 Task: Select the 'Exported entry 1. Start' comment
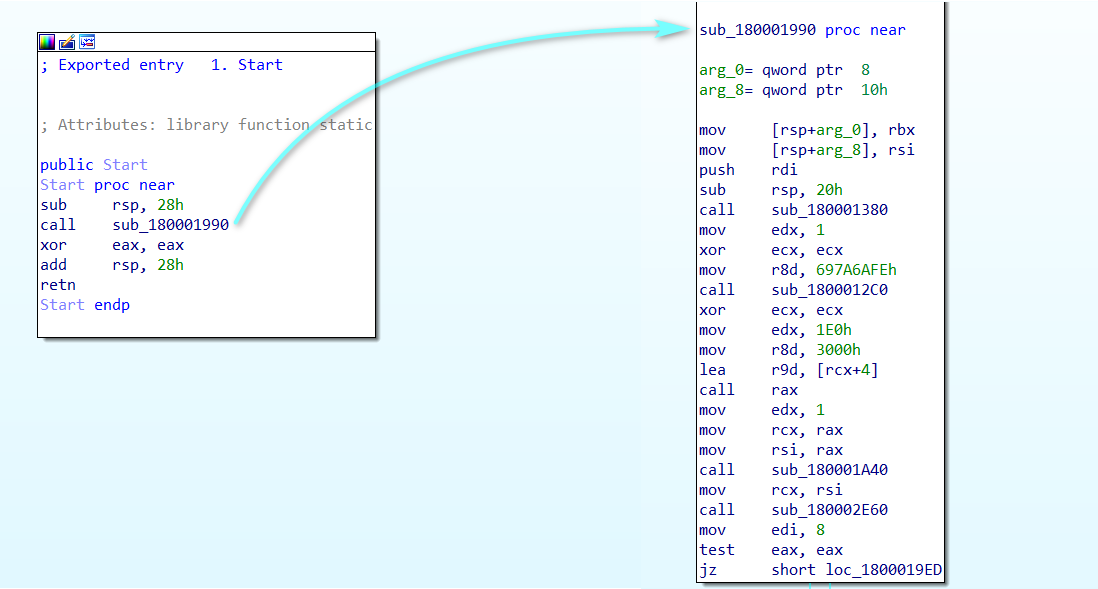coord(162,65)
